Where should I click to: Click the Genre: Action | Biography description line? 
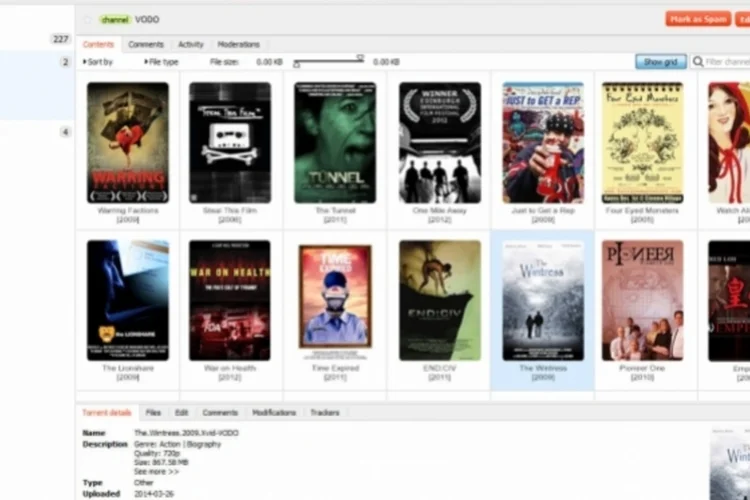click(x=177, y=444)
